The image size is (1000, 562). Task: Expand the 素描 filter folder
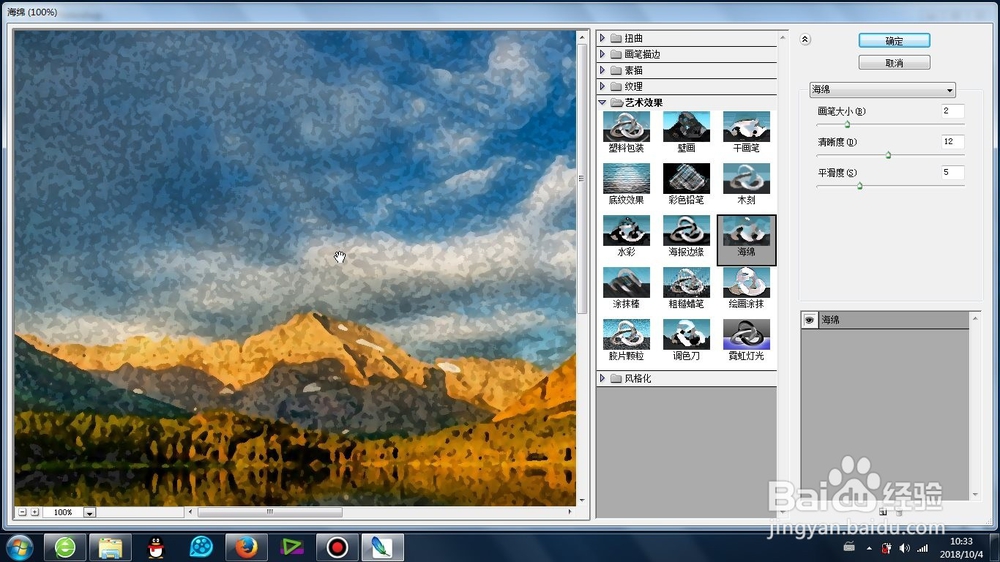pos(602,70)
